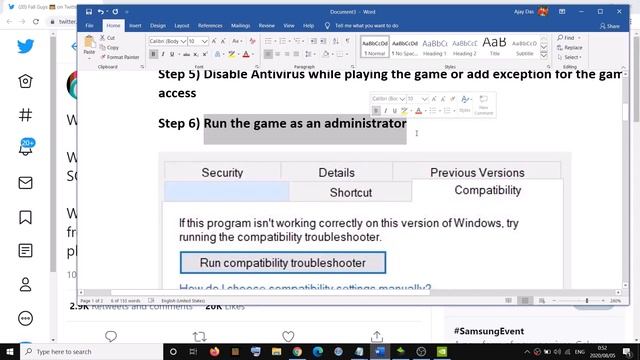Image resolution: width=640 pixels, height=360 pixels.
Task: Switch to the References ribbon tab
Action: coord(210,26)
